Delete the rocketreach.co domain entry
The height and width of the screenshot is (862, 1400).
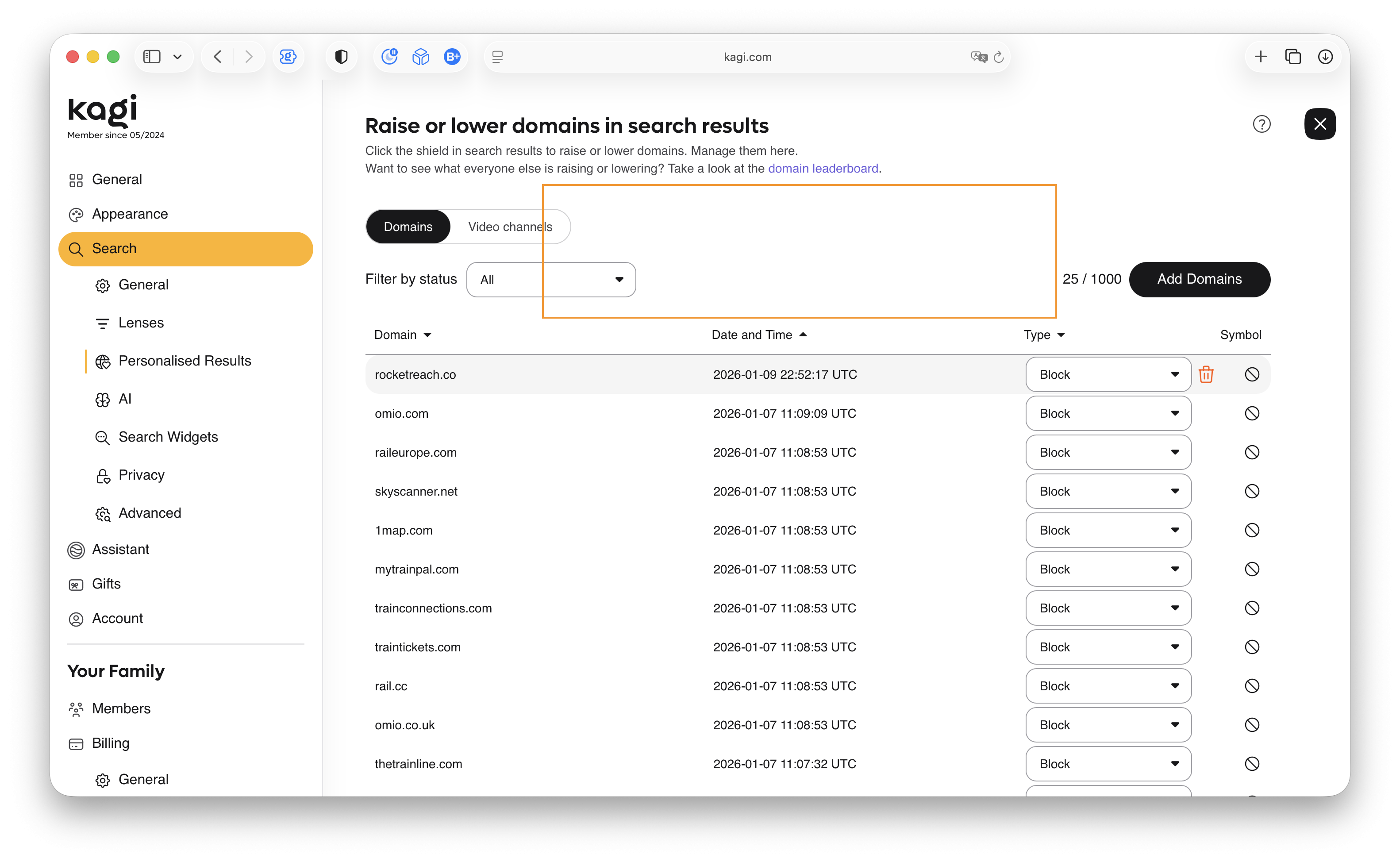click(1207, 374)
